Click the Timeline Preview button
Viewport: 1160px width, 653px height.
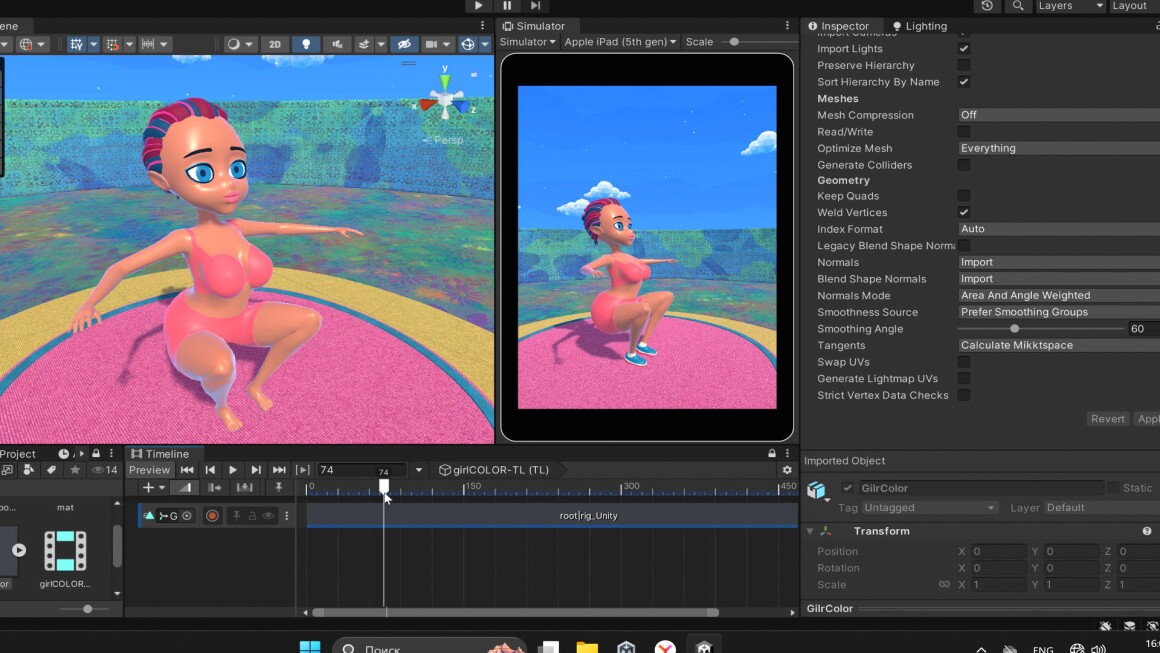(149, 470)
